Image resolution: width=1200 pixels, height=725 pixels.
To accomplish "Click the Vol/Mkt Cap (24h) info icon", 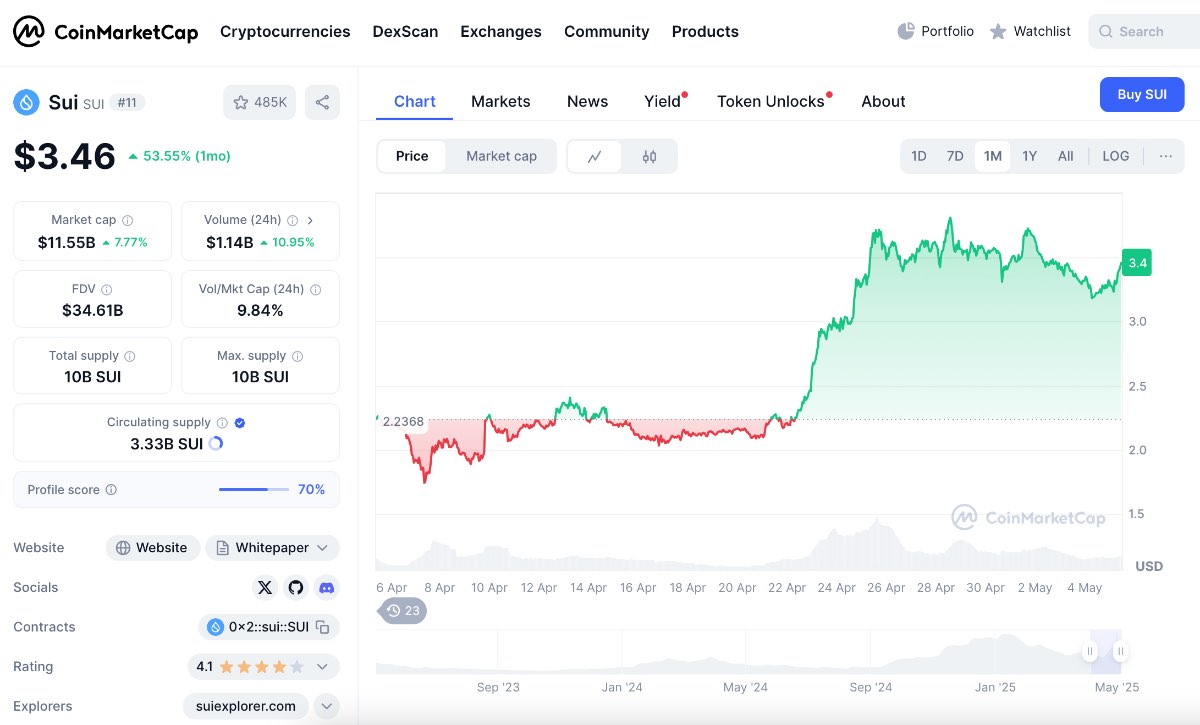I will (x=316, y=290).
